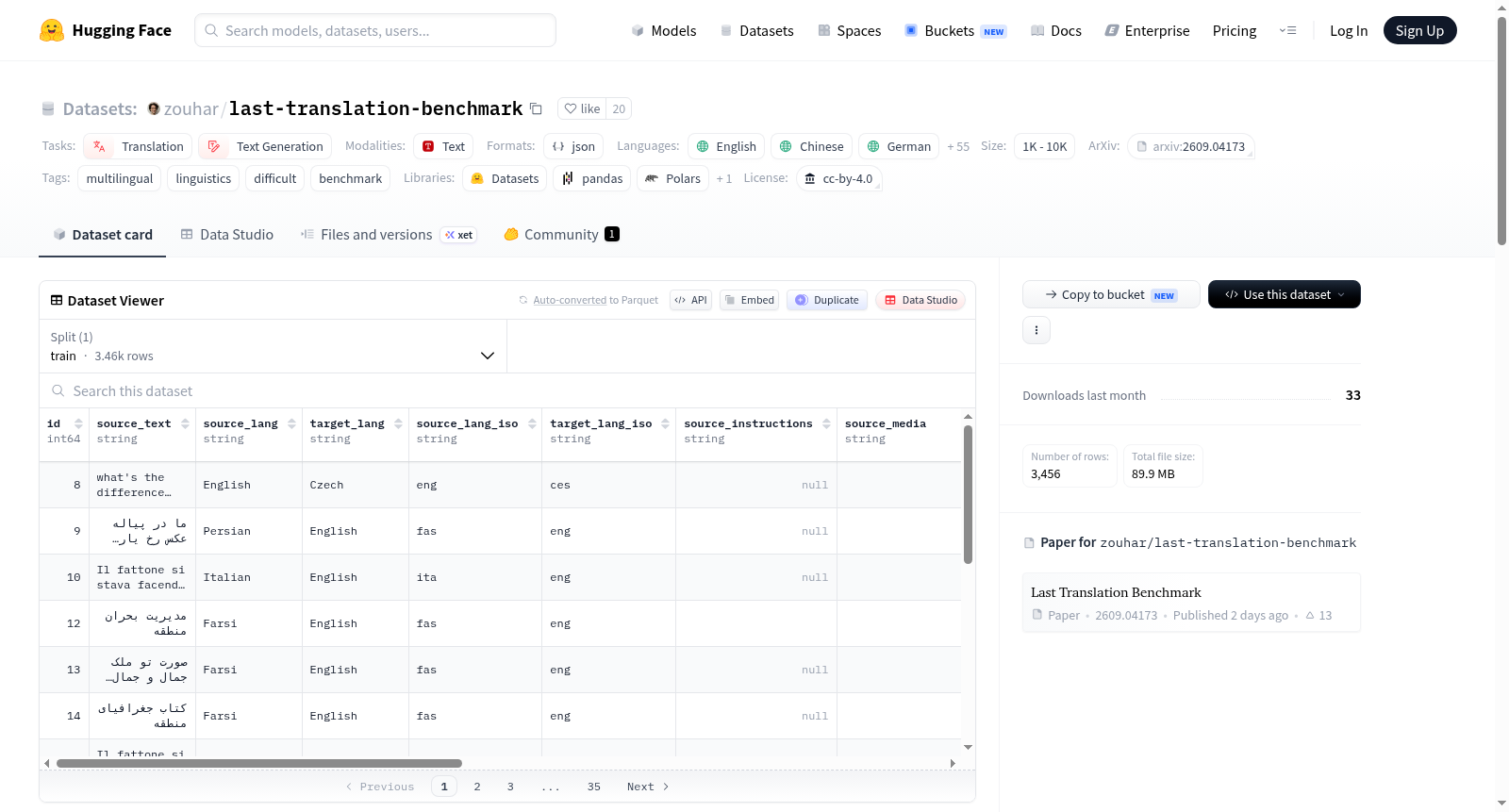The image size is (1509, 812).
Task: Go to page 35 of the table
Action: point(594,787)
